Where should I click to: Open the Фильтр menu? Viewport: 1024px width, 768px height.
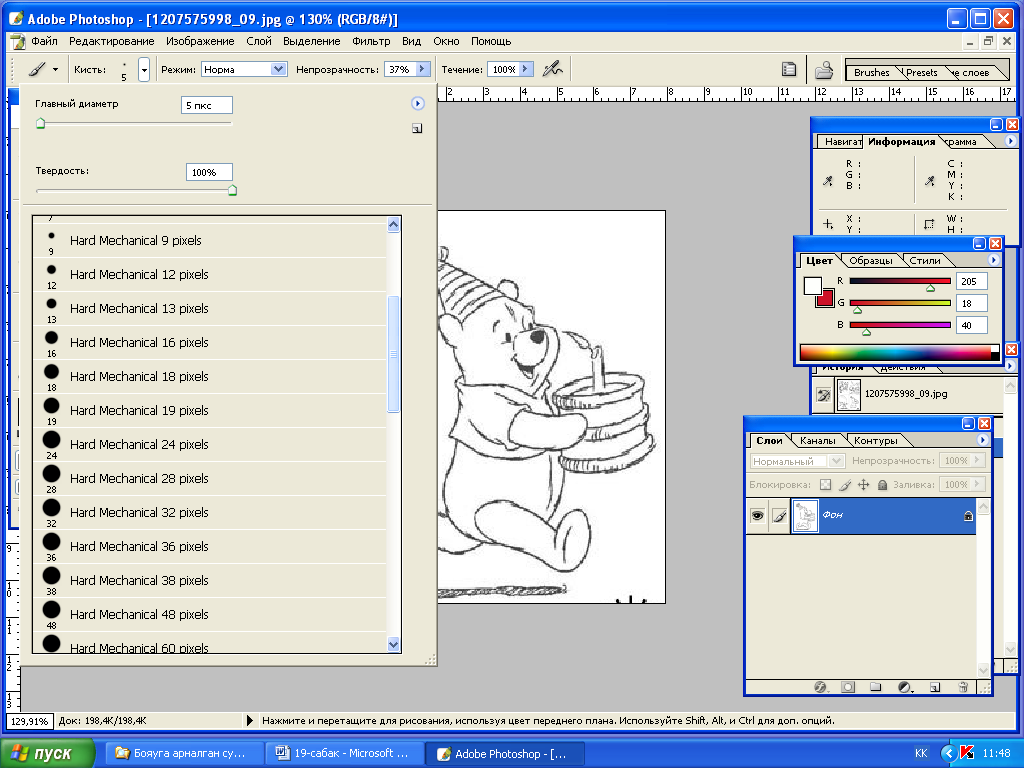pos(371,41)
